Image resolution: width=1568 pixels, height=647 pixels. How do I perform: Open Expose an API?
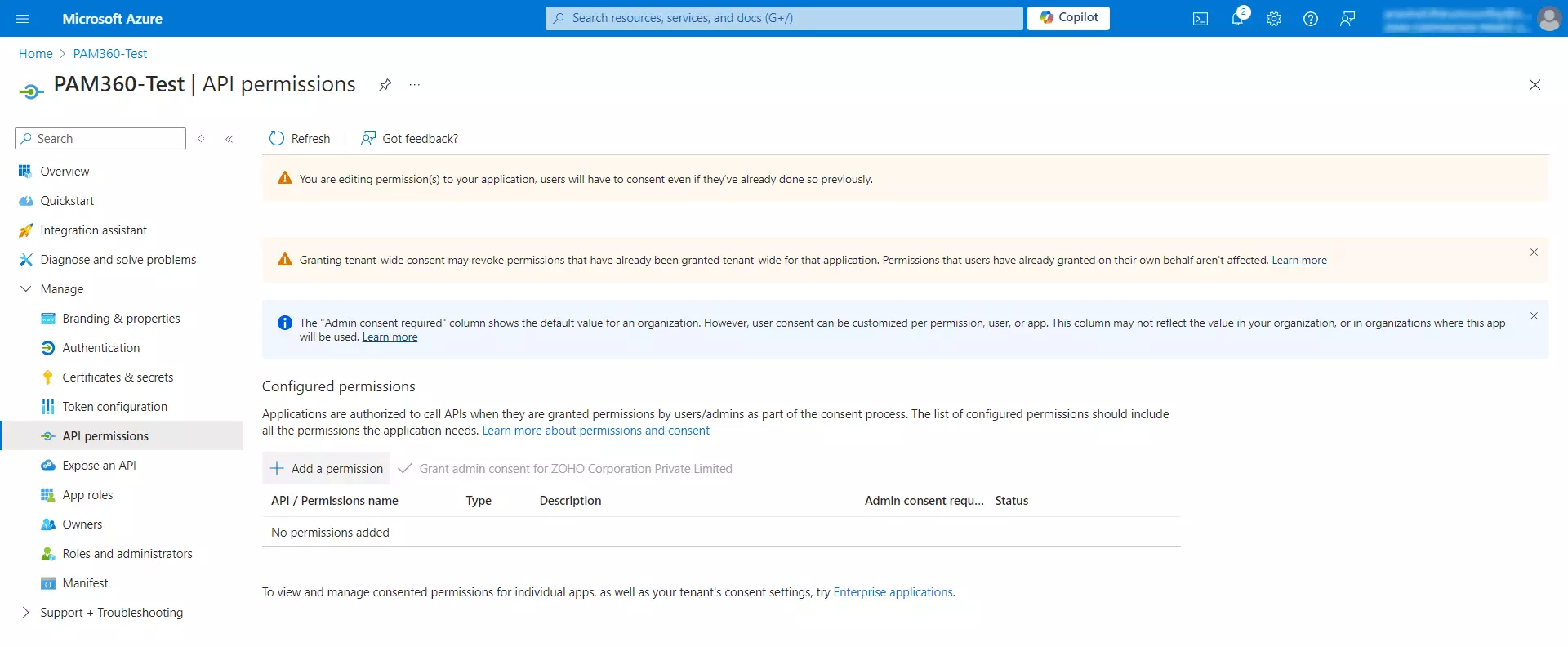pyautogui.click(x=99, y=466)
